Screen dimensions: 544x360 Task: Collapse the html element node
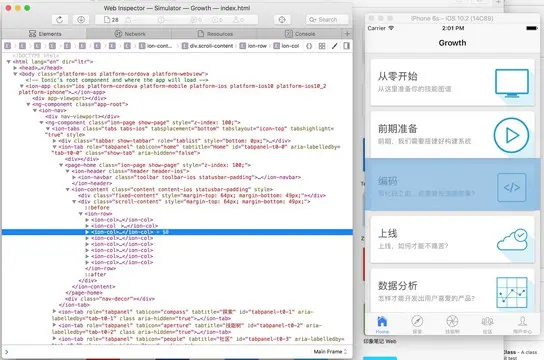9,62
